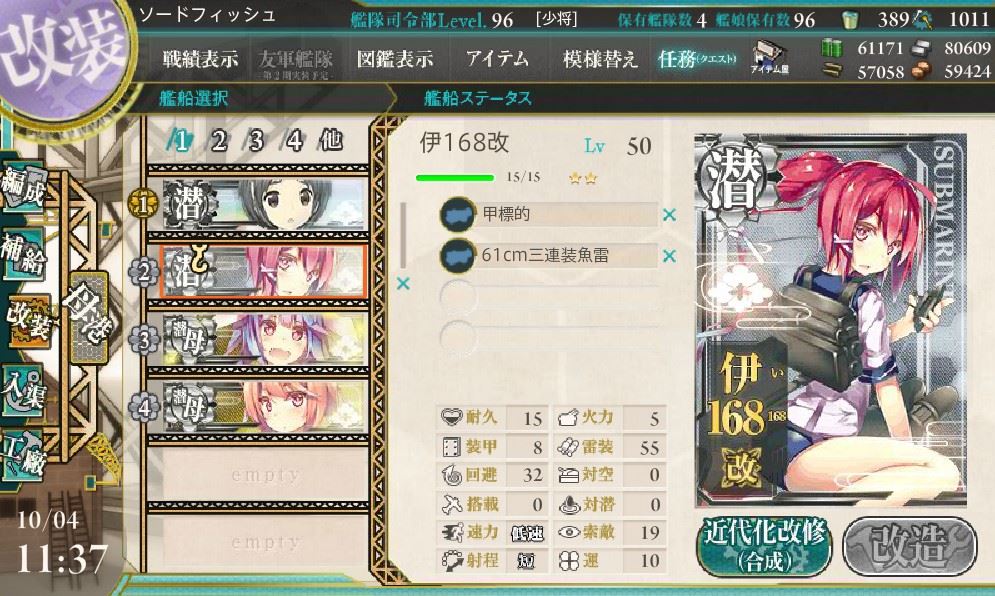Click the 近代化改修 modernization button
Viewport: 995px width, 596px height.
tap(765, 545)
